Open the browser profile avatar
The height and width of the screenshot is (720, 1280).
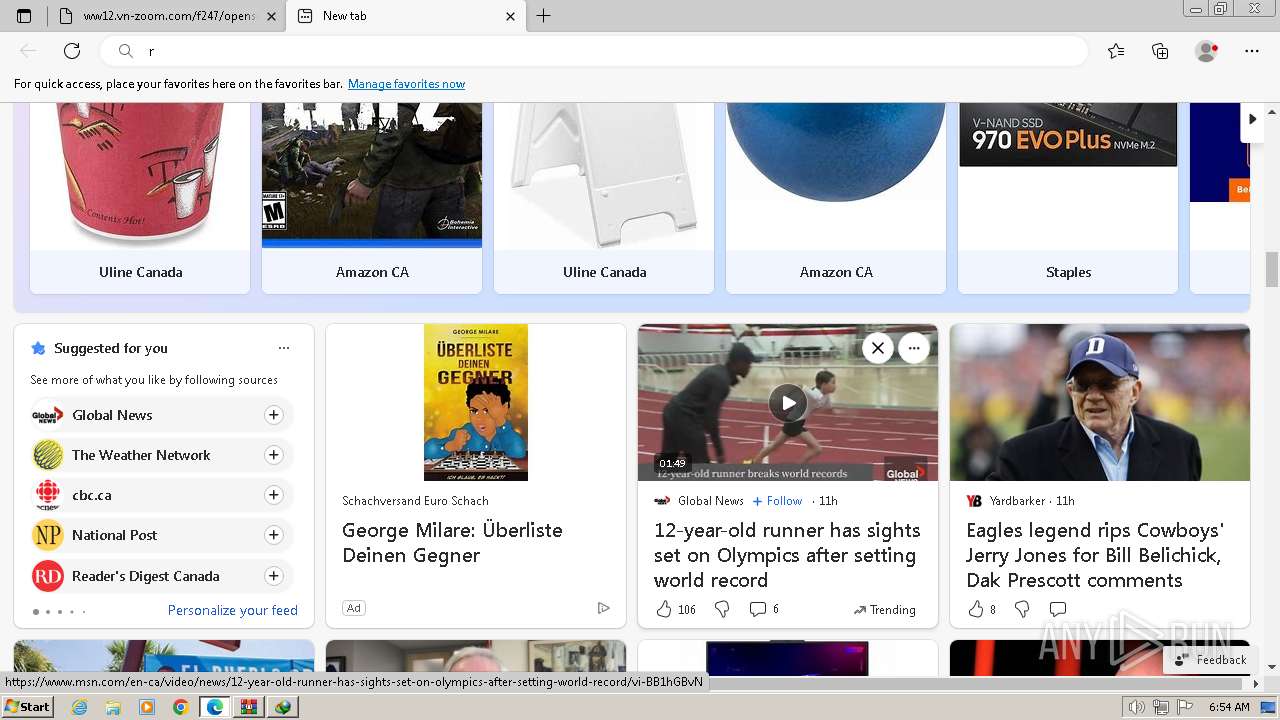(1206, 51)
